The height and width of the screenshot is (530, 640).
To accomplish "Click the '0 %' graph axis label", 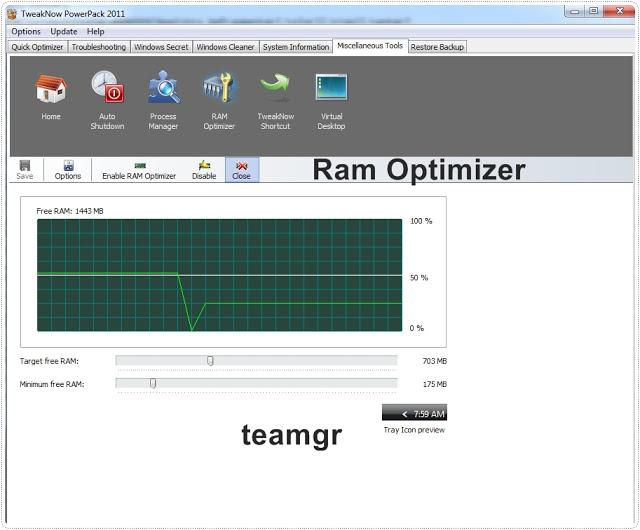I will 417,328.
